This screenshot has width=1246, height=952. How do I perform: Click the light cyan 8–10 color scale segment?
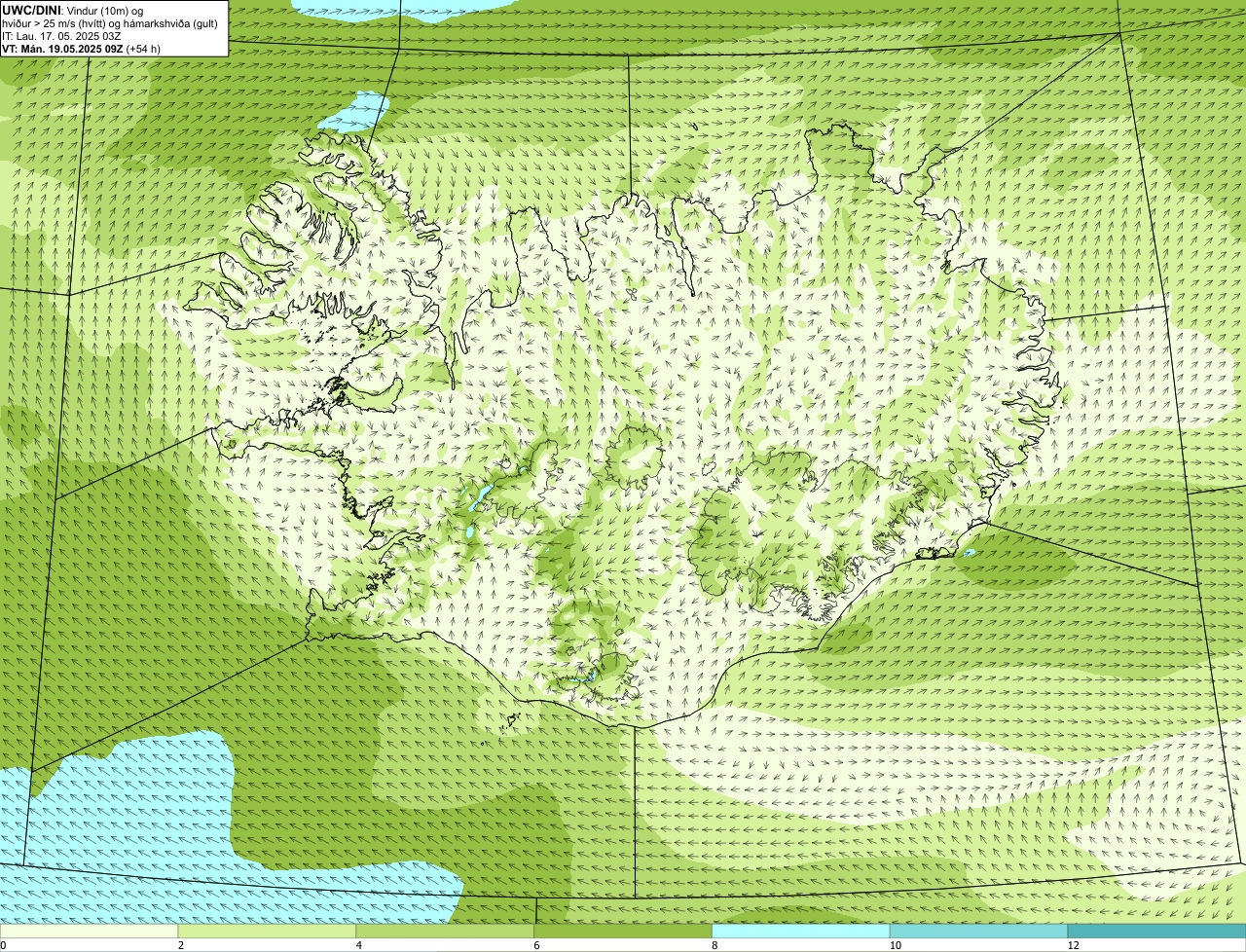(801, 931)
